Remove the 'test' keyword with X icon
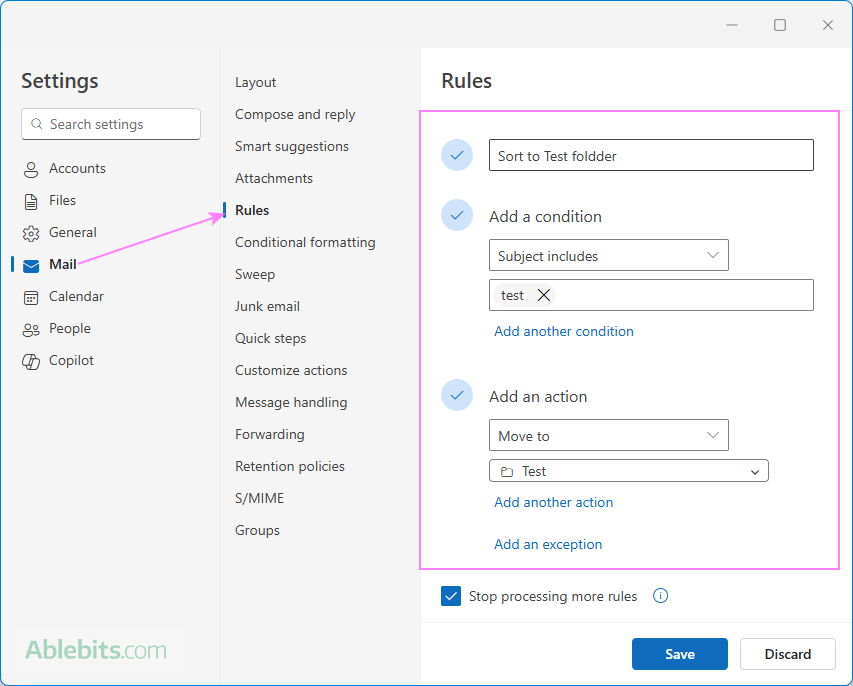This screenshot has height=686, width=853. [x=544, y=295]
